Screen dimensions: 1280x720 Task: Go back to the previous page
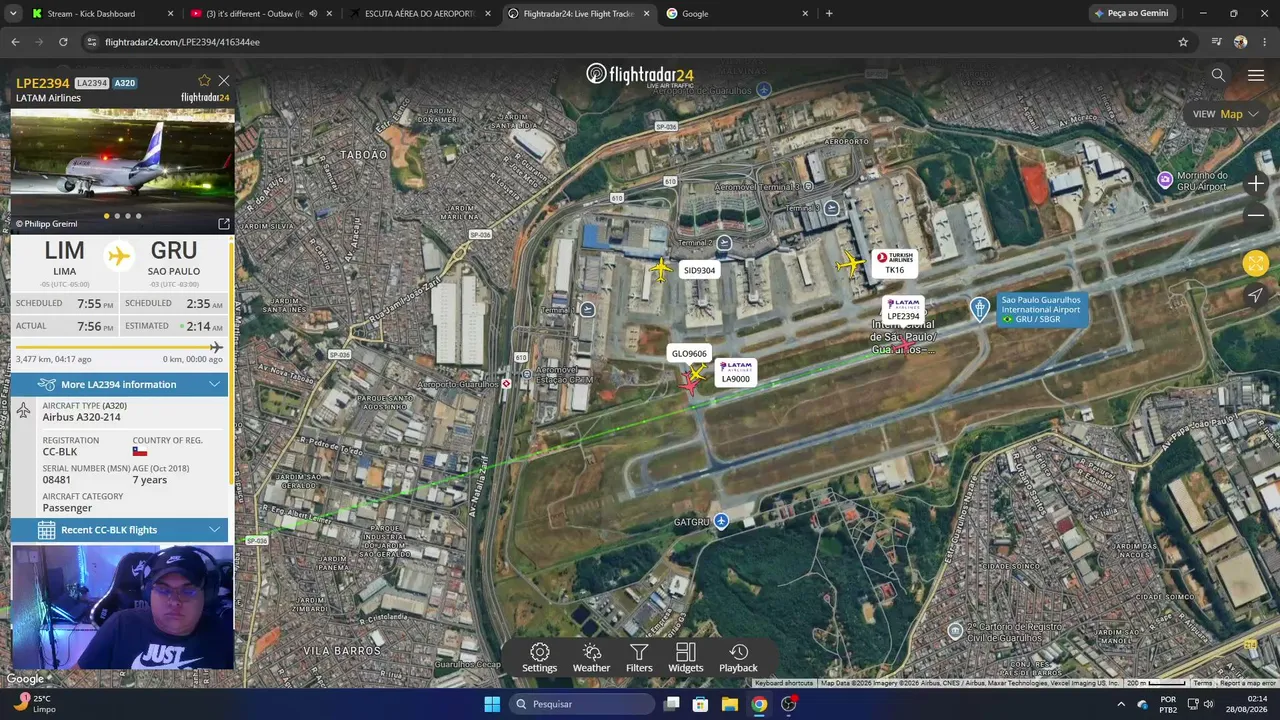click(15, 42)
